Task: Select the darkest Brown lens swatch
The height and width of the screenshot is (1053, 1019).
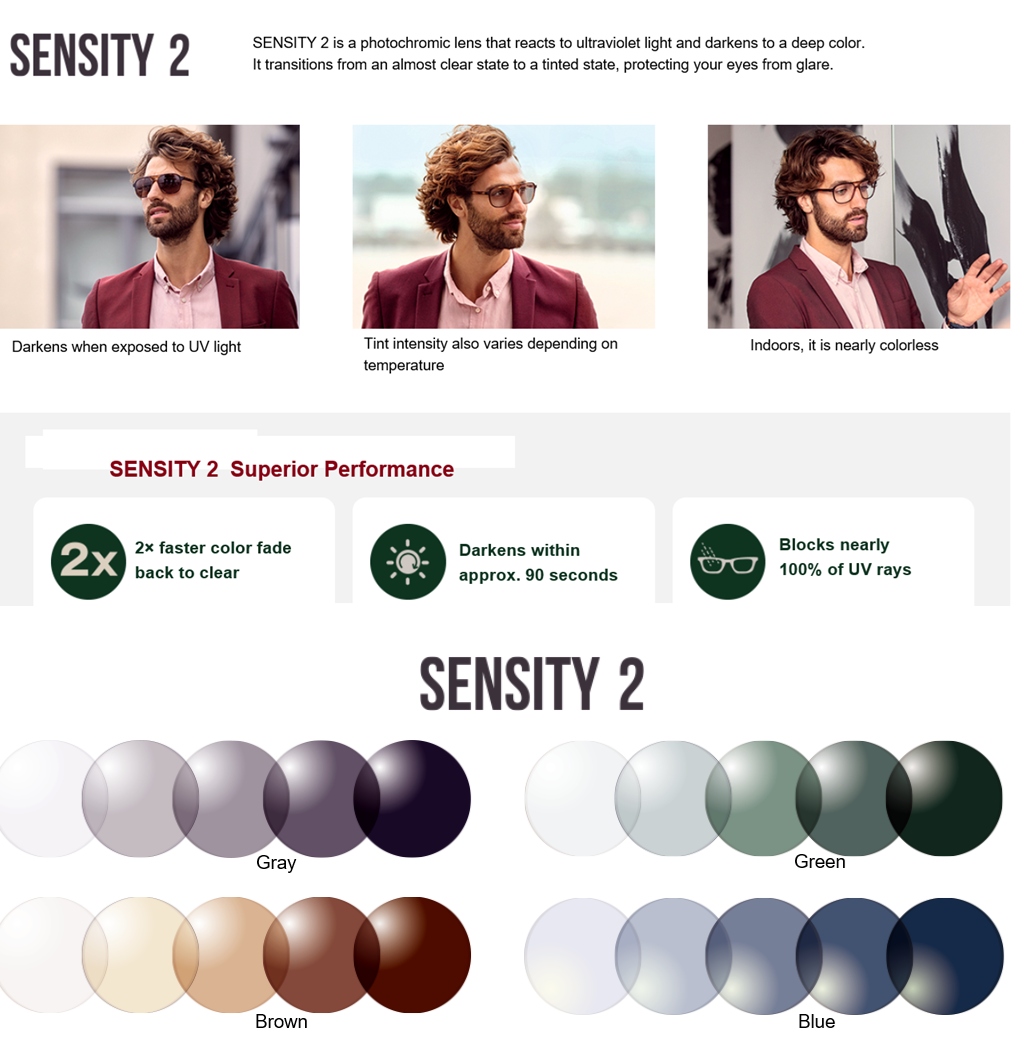Action: 412,955
